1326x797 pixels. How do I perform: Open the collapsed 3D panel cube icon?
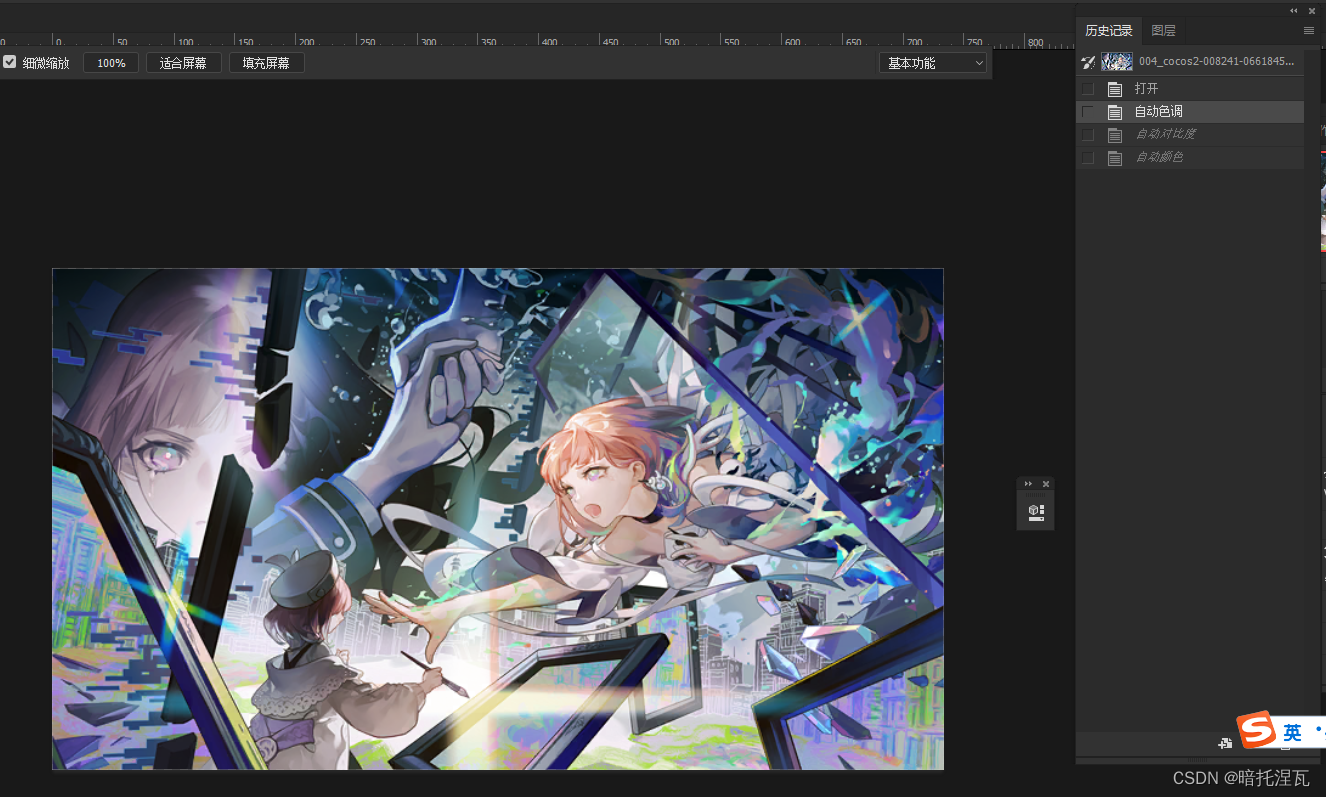click(x=1036, y=512)
